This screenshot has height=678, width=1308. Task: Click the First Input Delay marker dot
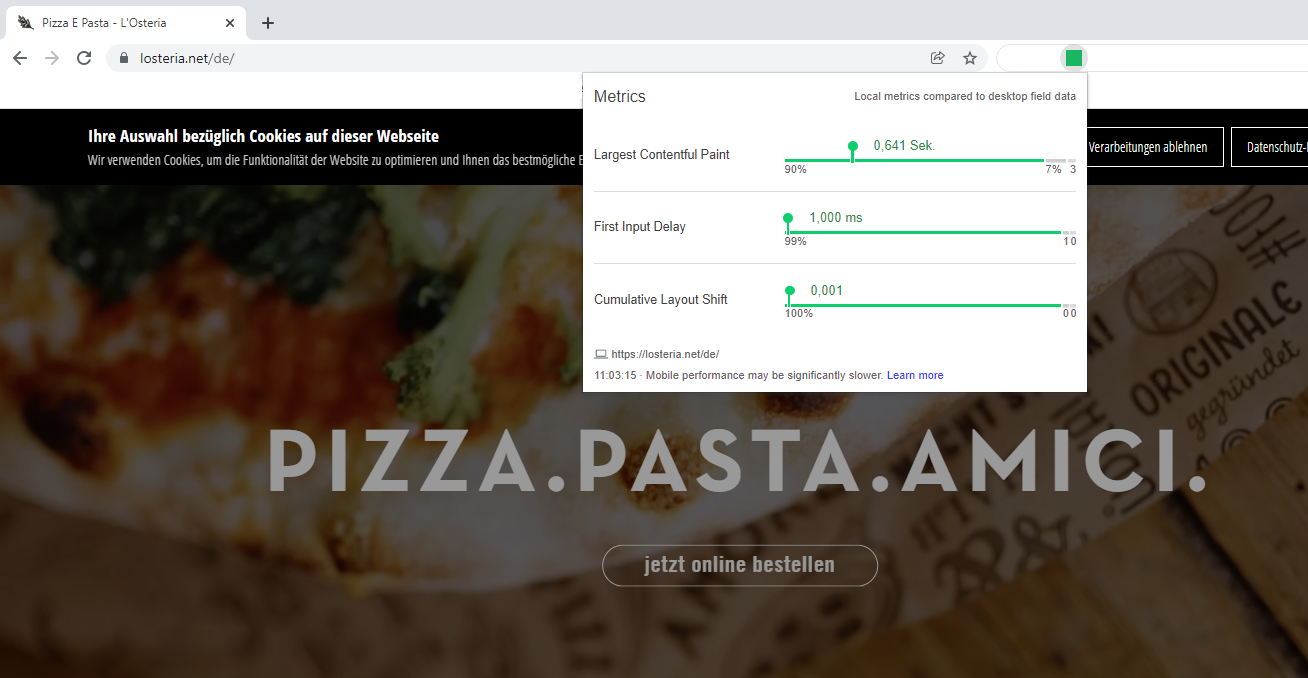pos(788,218)
